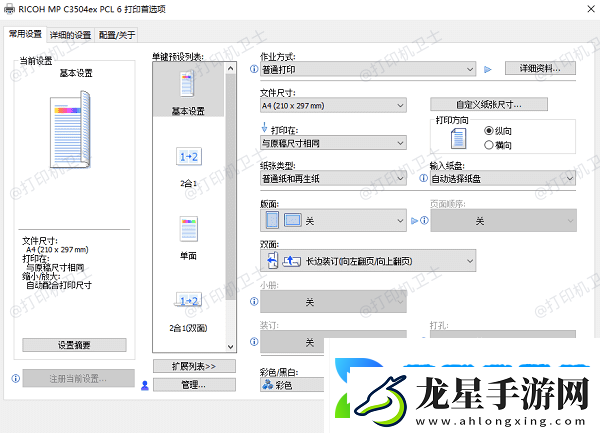Screen dimensions: 600x433
Task: Switch to the 常用设置 tab
Action: pyautogui.click(x=25, y=34)
